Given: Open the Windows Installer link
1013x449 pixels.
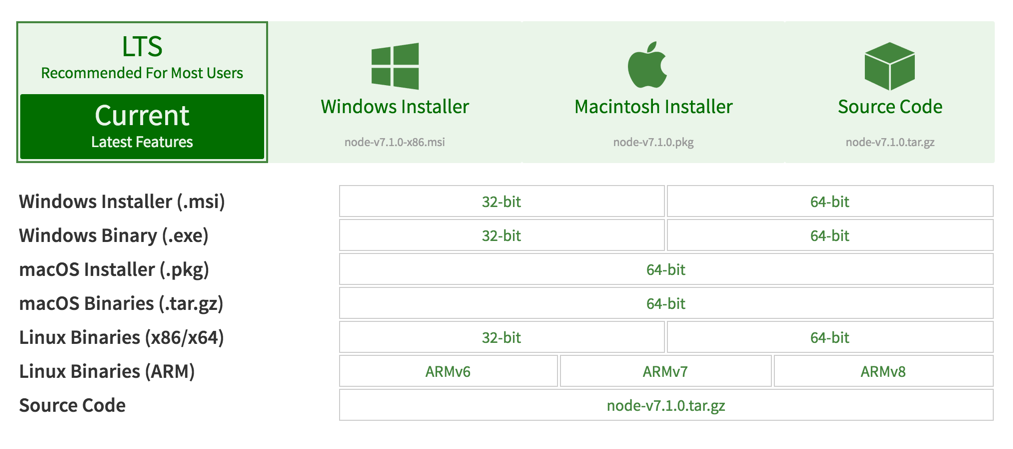Looking at the screenshot, I should coord(395,107).
